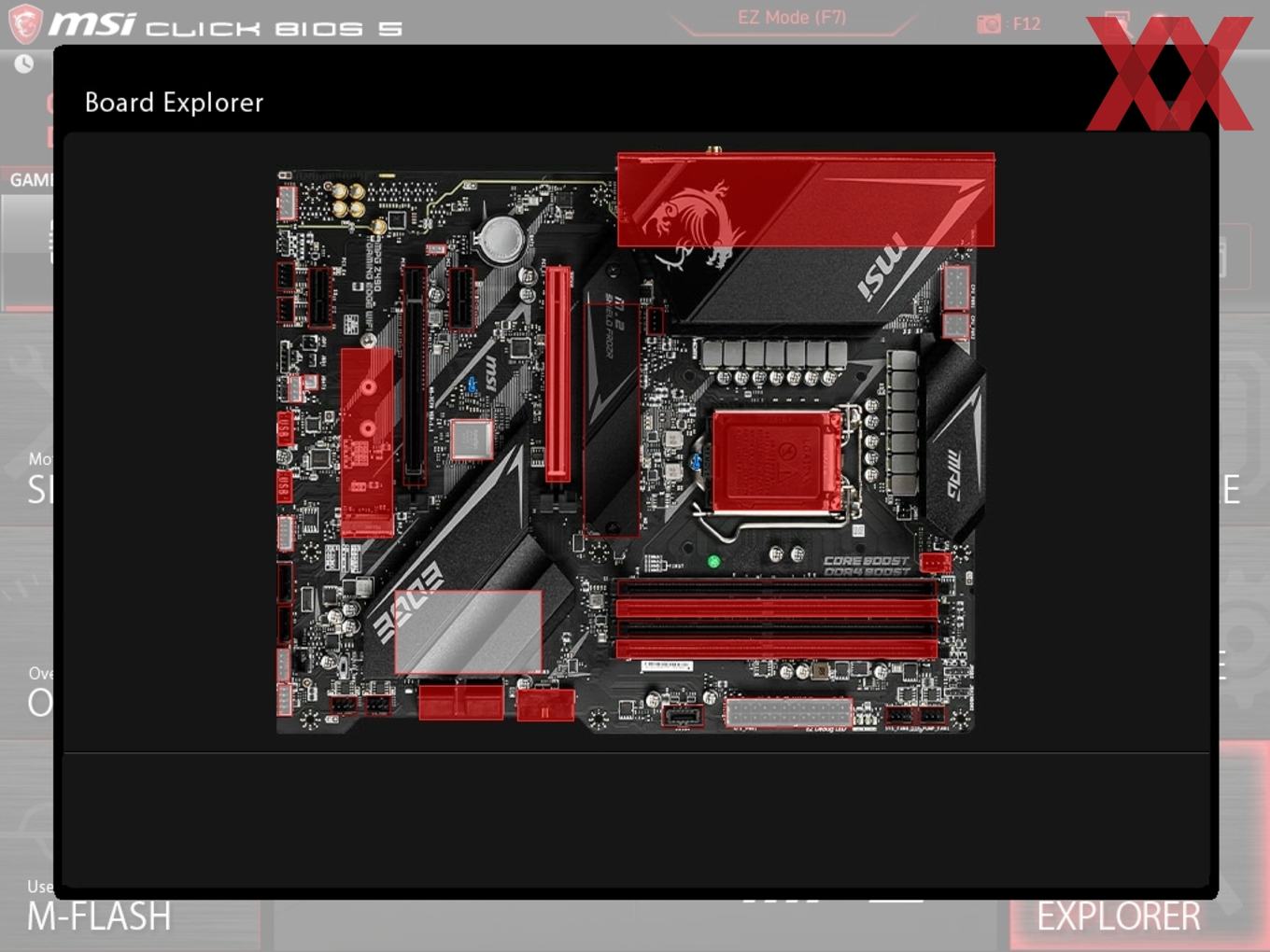
Task: Click the red CPU socket on the board
Action: coord(777,463)
